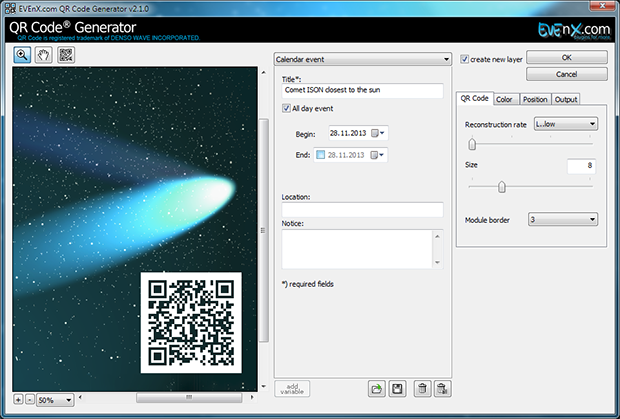Click preview scroll left arrow
Screen dimensions: 620x419
click(x=80, y=397)
